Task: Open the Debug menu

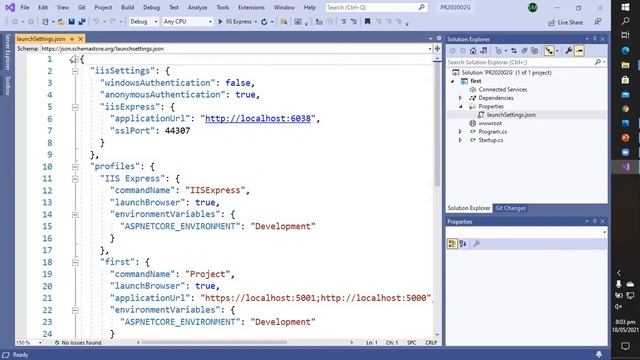Action: tap(151, 7)
